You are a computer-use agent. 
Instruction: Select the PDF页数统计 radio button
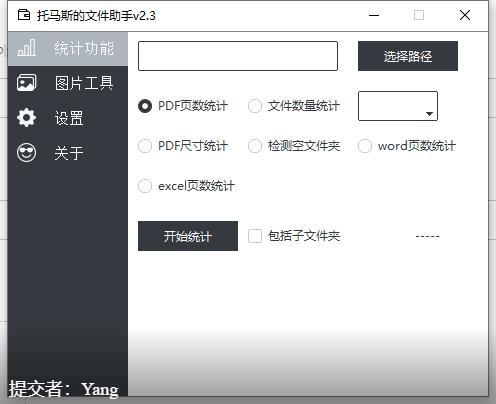click(x=145, y=106)
